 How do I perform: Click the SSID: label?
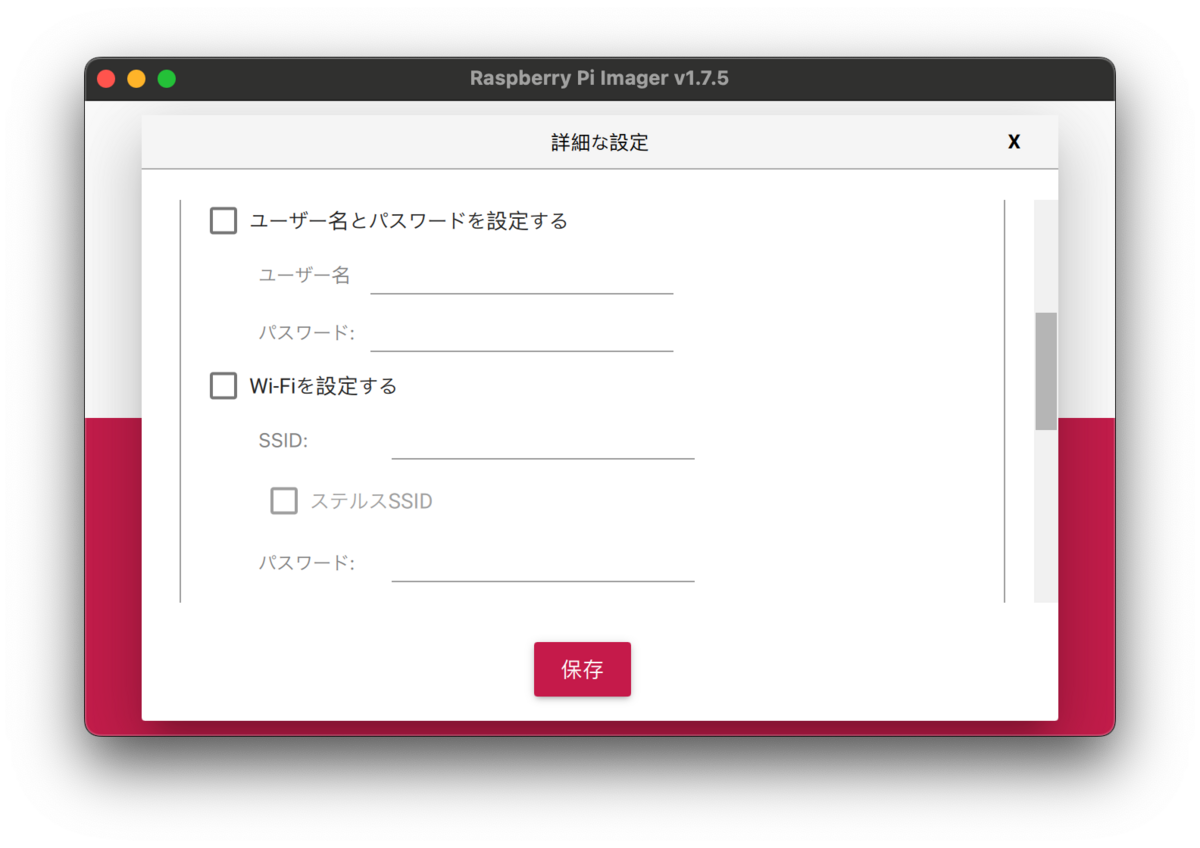tap(283, 441)
